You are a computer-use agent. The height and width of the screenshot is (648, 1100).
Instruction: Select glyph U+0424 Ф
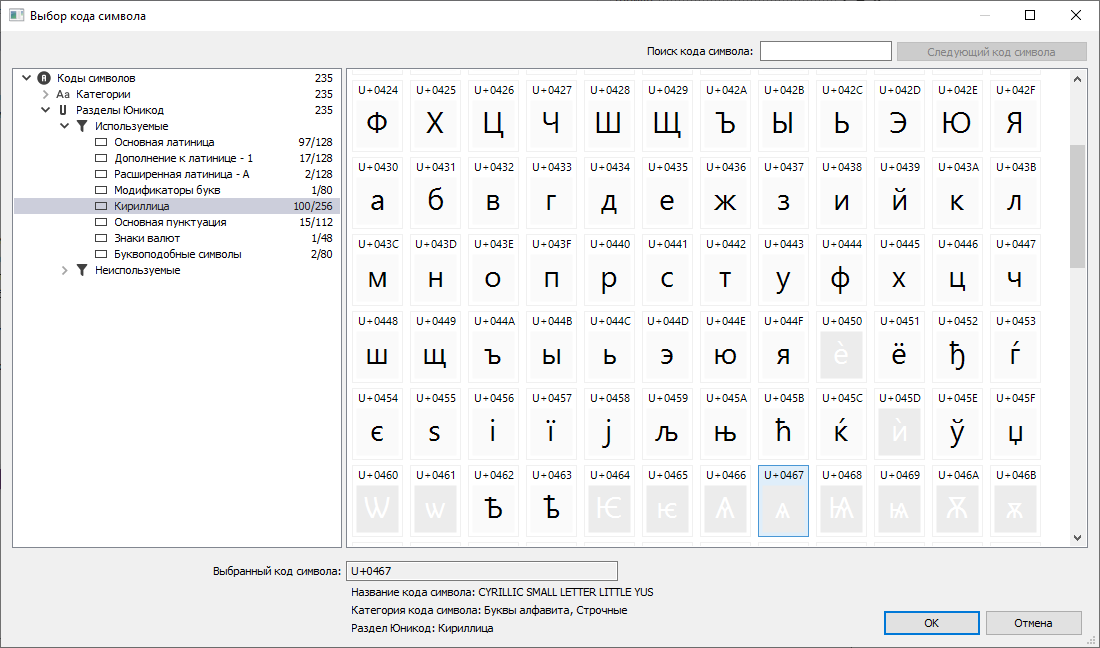(377, 116)
